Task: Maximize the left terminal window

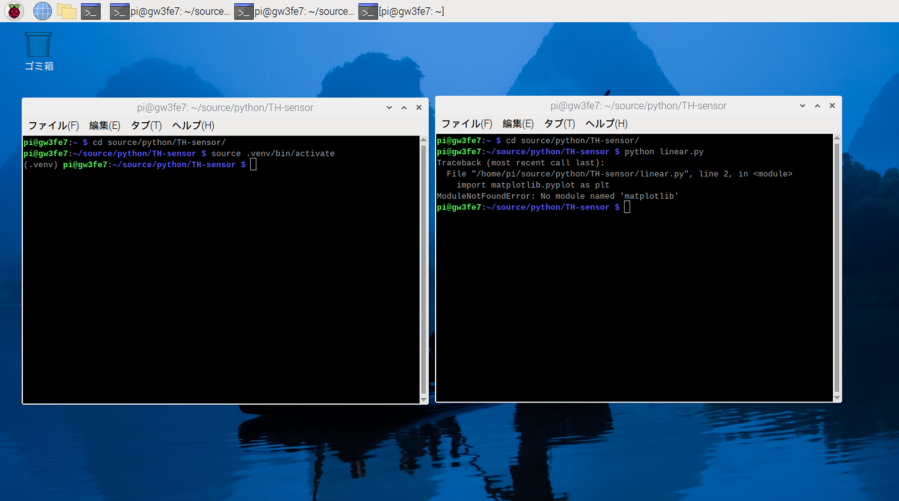Action: 404,108
